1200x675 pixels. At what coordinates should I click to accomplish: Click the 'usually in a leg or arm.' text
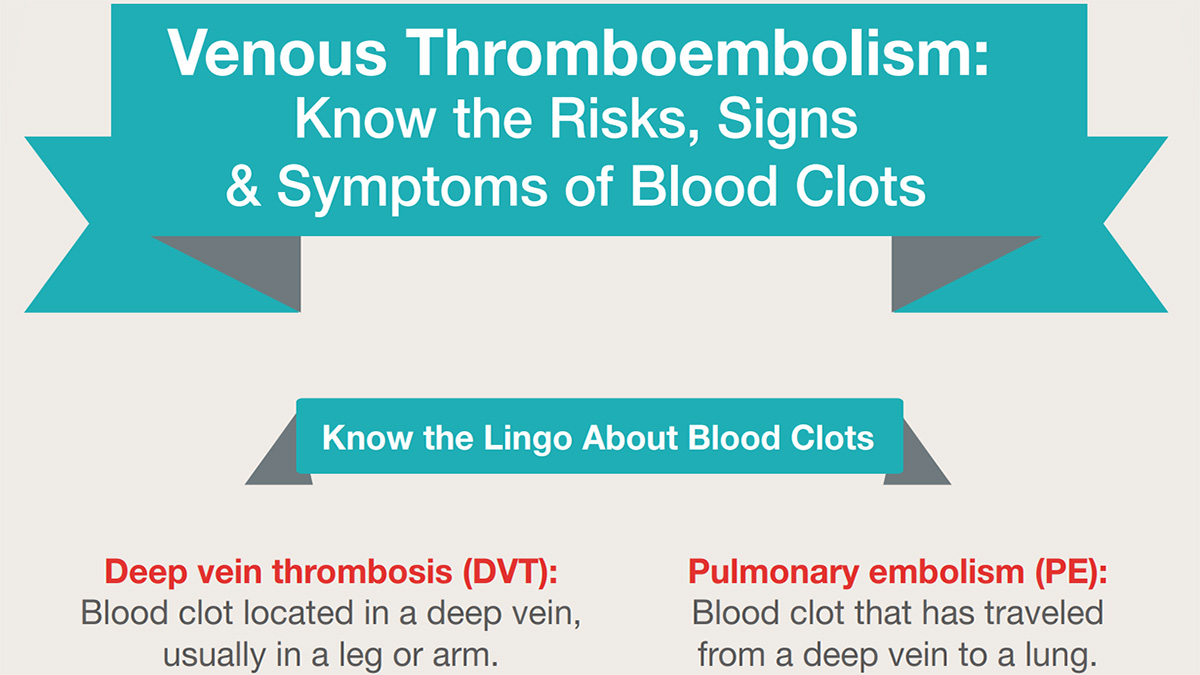click(x=331, y=655)
